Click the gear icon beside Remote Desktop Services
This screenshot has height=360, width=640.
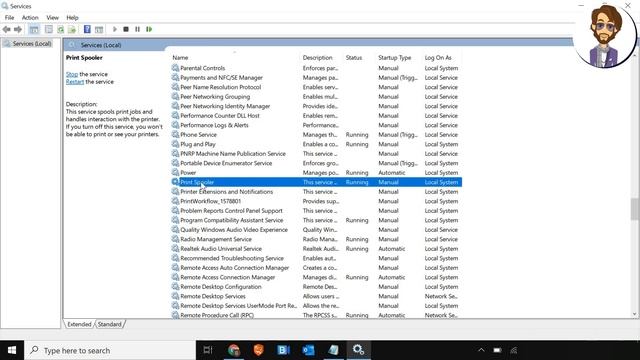coord(175,296)
